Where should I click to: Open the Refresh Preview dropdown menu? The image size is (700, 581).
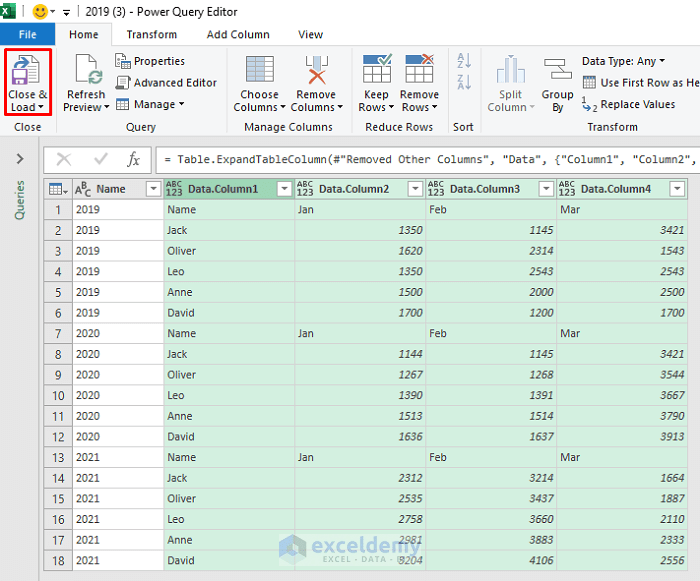106,107
